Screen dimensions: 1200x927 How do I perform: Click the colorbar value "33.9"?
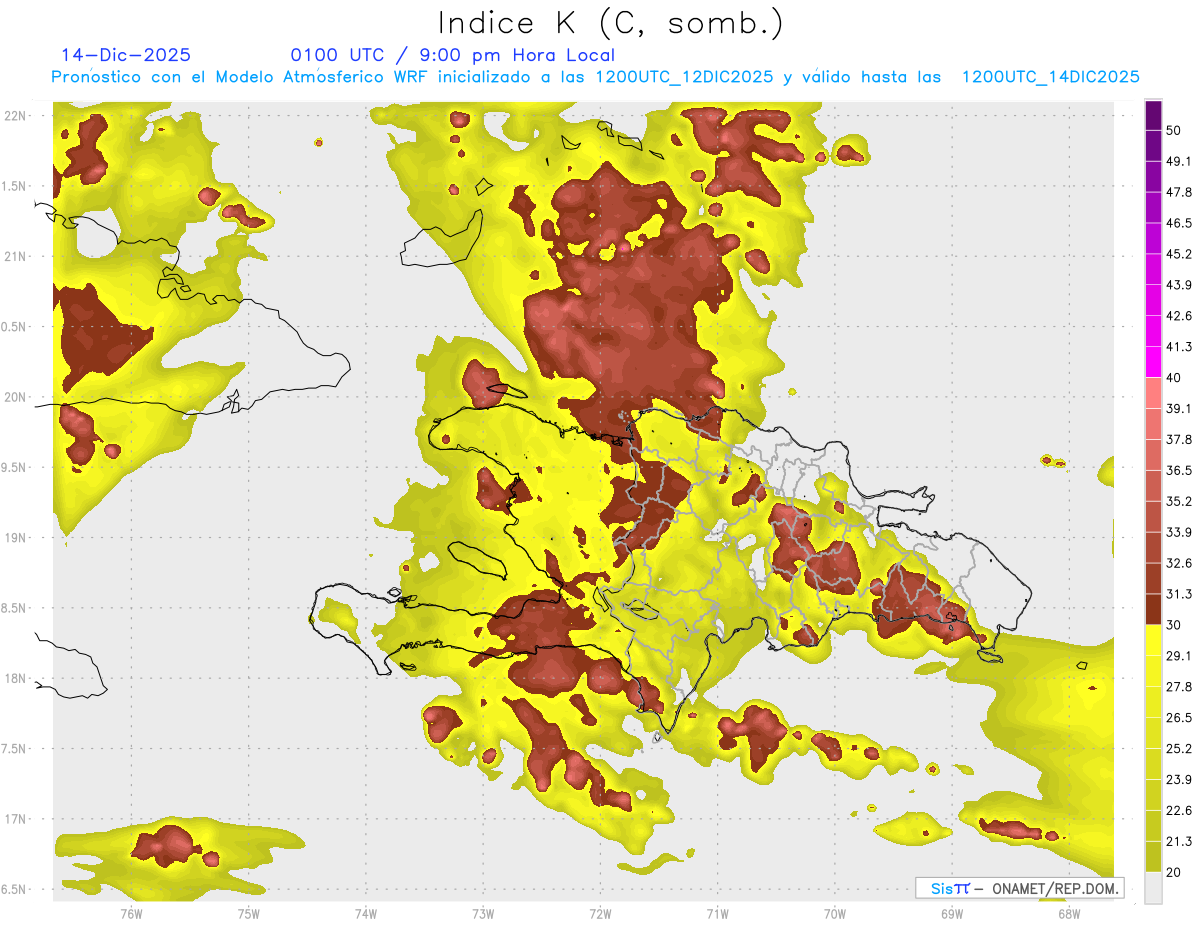1179,532
